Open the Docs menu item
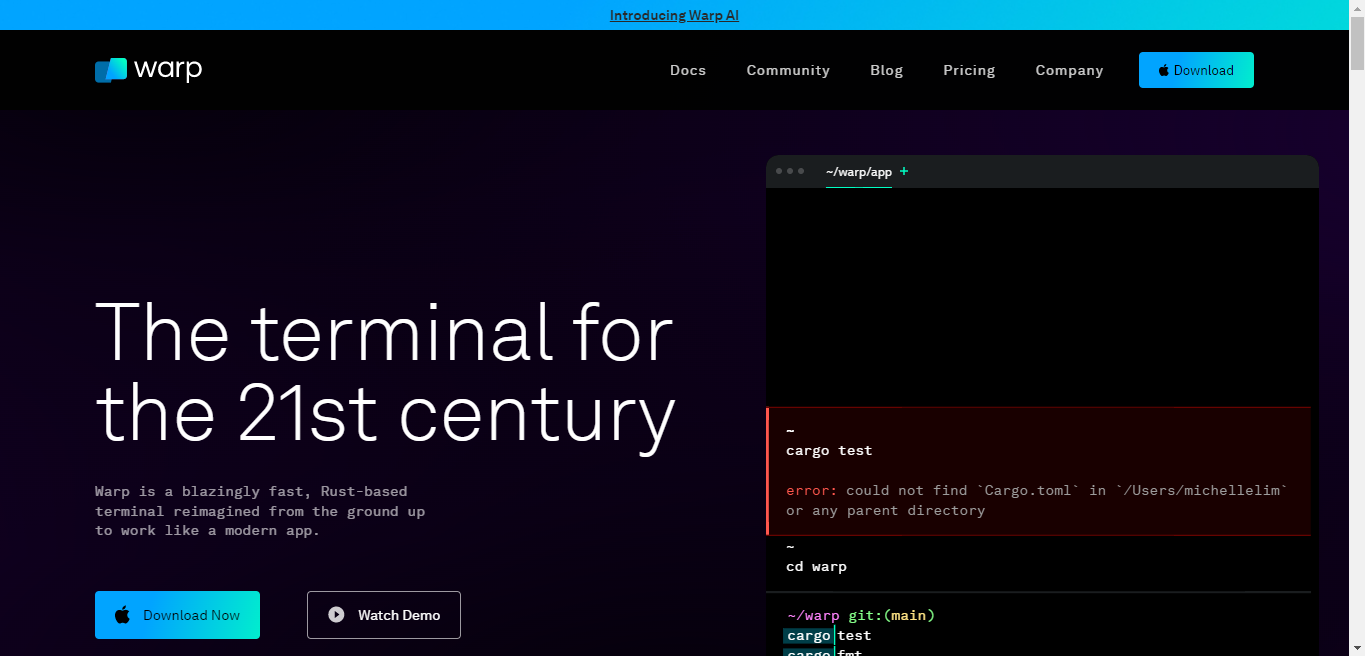The width and height of the screenshot is (1365, 656). coord(688,70)
